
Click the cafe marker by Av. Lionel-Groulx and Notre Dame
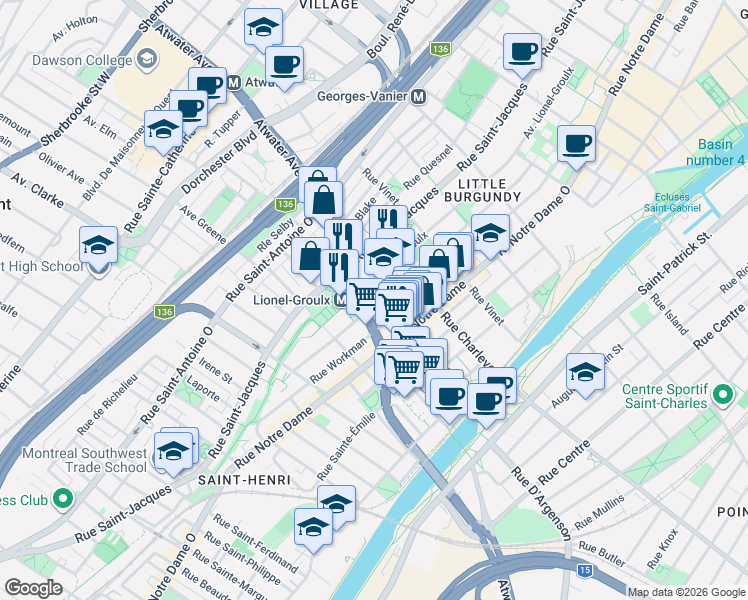coord(576,145)
